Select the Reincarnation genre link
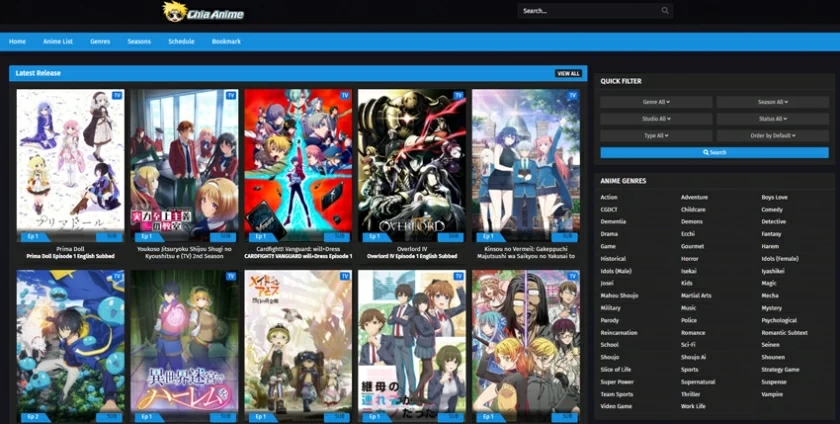This screenshot has height=424, width=840. 618,333
